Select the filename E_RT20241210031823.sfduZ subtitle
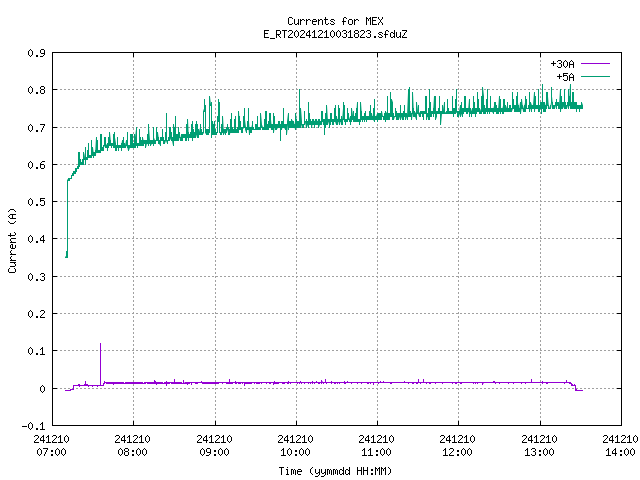Screen dimensions: 640x480 tap(335, 34)
